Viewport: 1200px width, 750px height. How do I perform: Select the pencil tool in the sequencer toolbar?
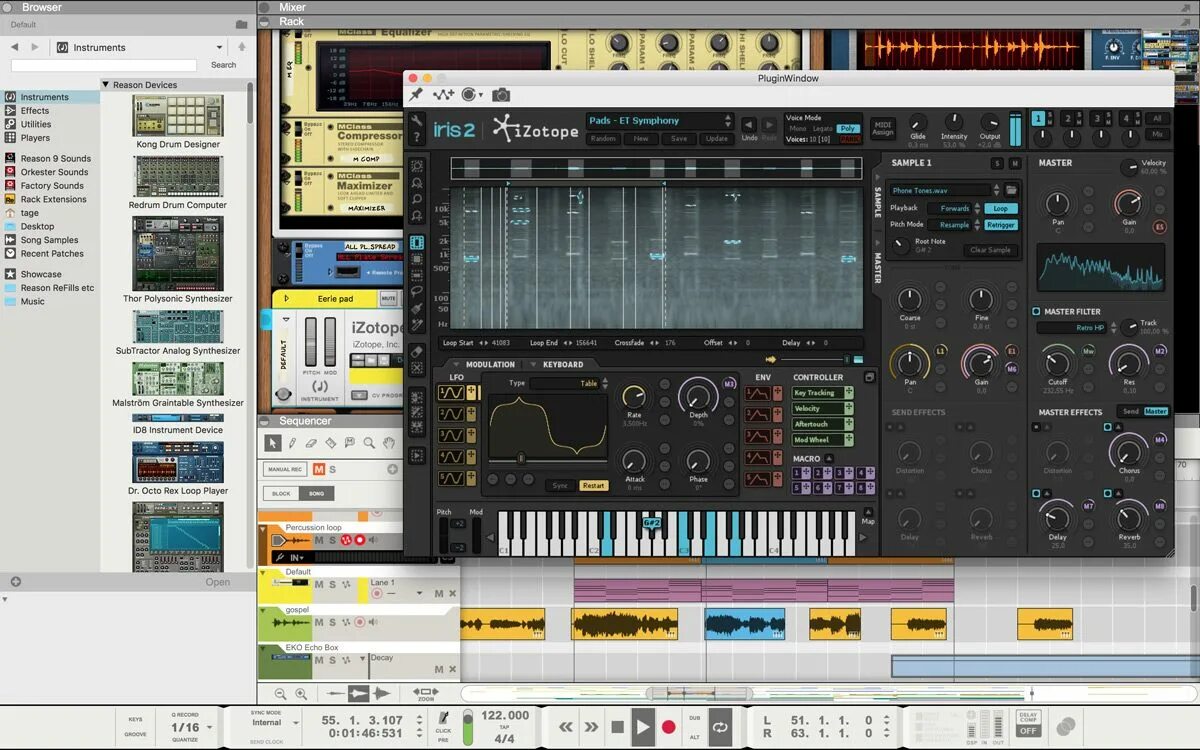292,443
